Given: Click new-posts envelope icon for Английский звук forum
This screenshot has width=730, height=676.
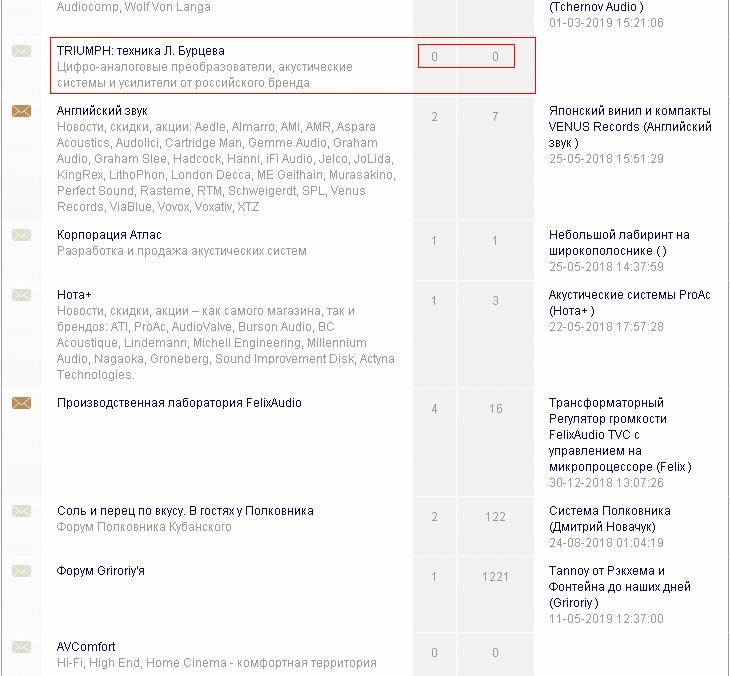Looking at the screenshot, I should [x=21, y=111].
